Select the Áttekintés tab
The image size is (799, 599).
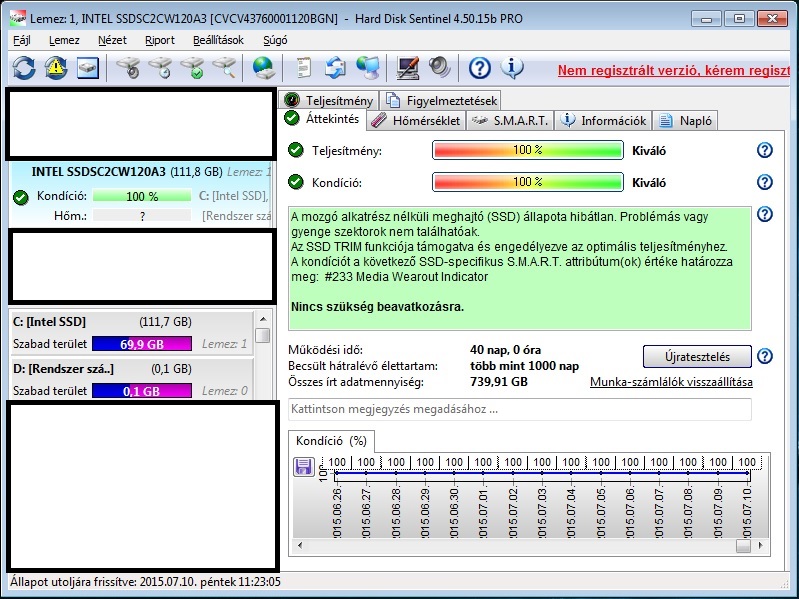tap(322, 119)
